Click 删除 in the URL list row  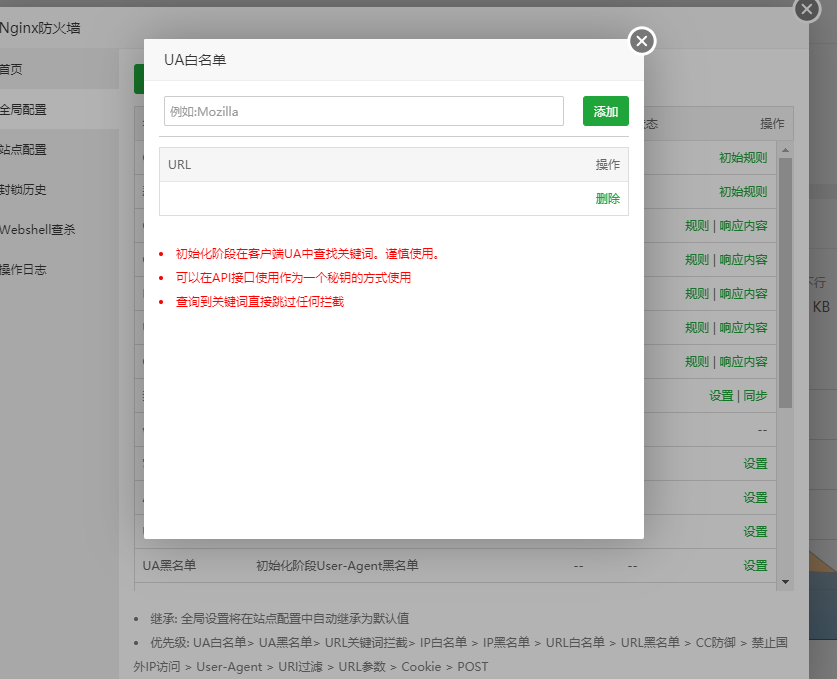click(607, 199)
